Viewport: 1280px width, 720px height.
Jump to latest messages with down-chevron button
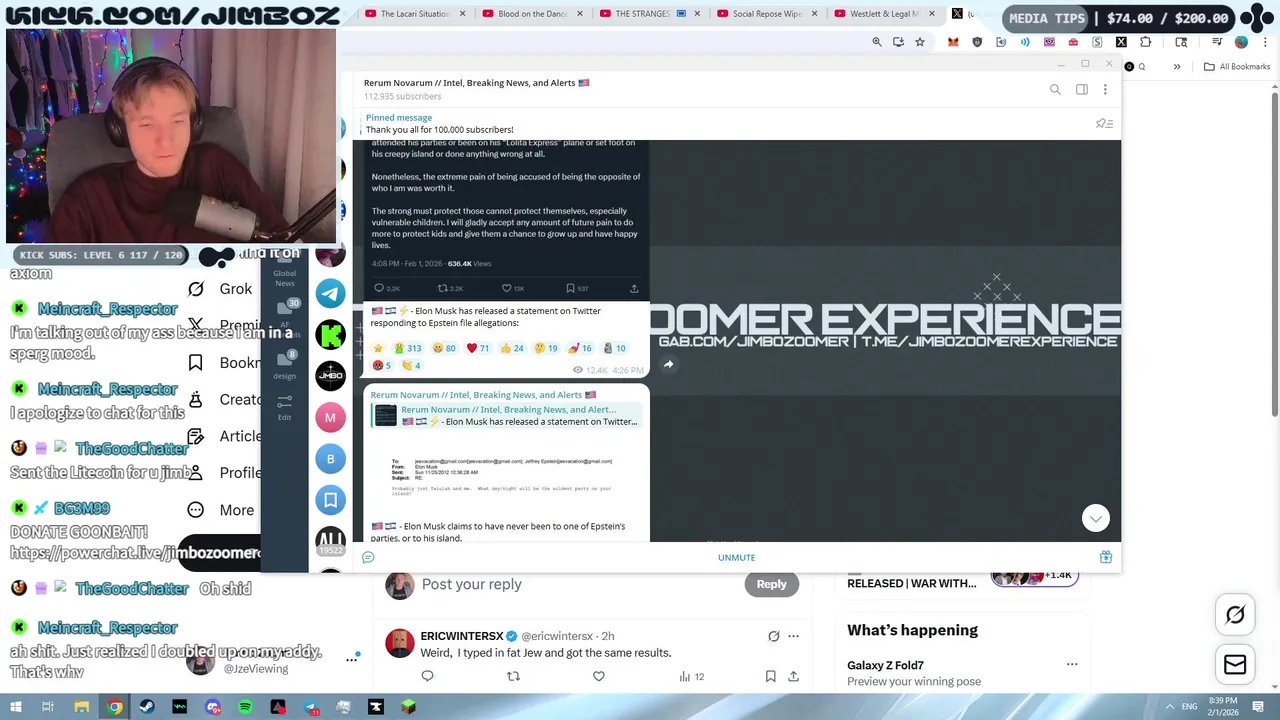click(1096, 518)
